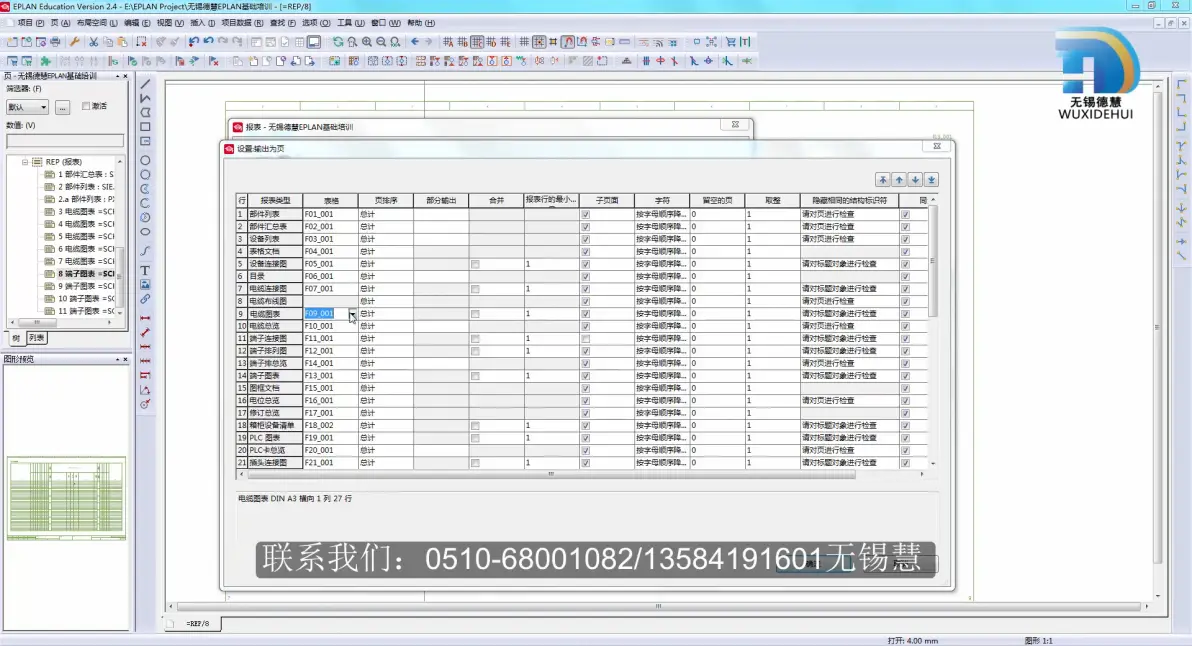This screenshot has height=646, width=1192.
Task: Click the 报表类型 column header
Action: (275, 201)
